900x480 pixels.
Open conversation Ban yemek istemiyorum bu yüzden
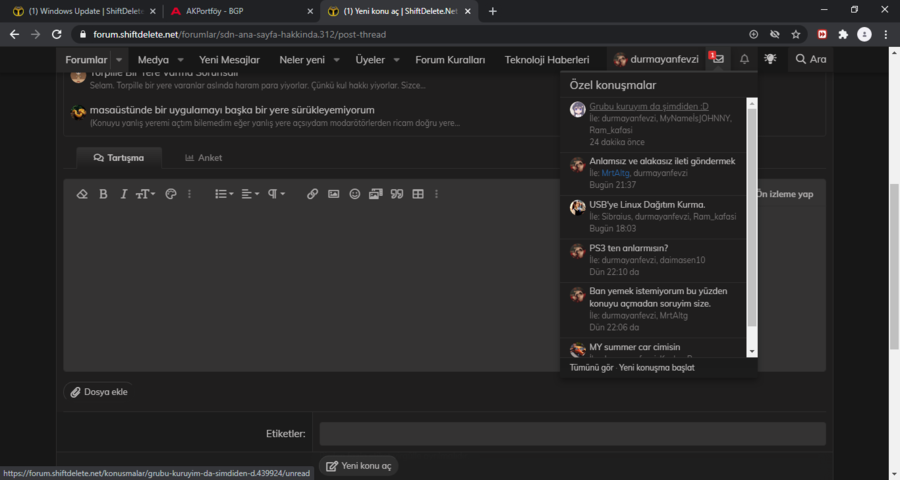click(658, 297)
